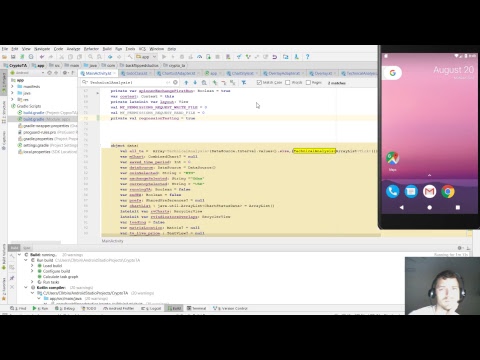Image resolution: width=480 pixels, height=360 pixels.
Task: Open Gmail app on emulator
Action: pos(429,191)
